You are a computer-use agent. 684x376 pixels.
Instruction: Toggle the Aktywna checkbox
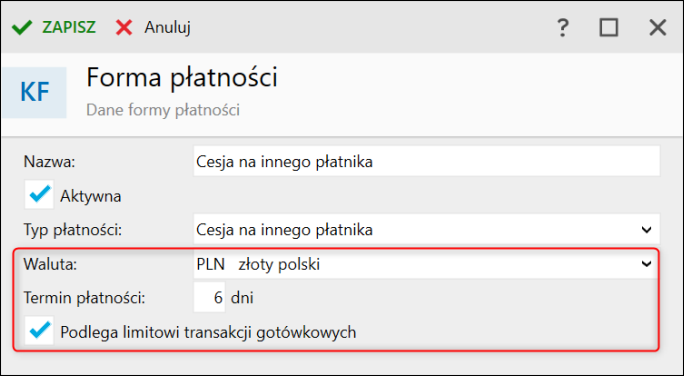click(x=39, y=195)
